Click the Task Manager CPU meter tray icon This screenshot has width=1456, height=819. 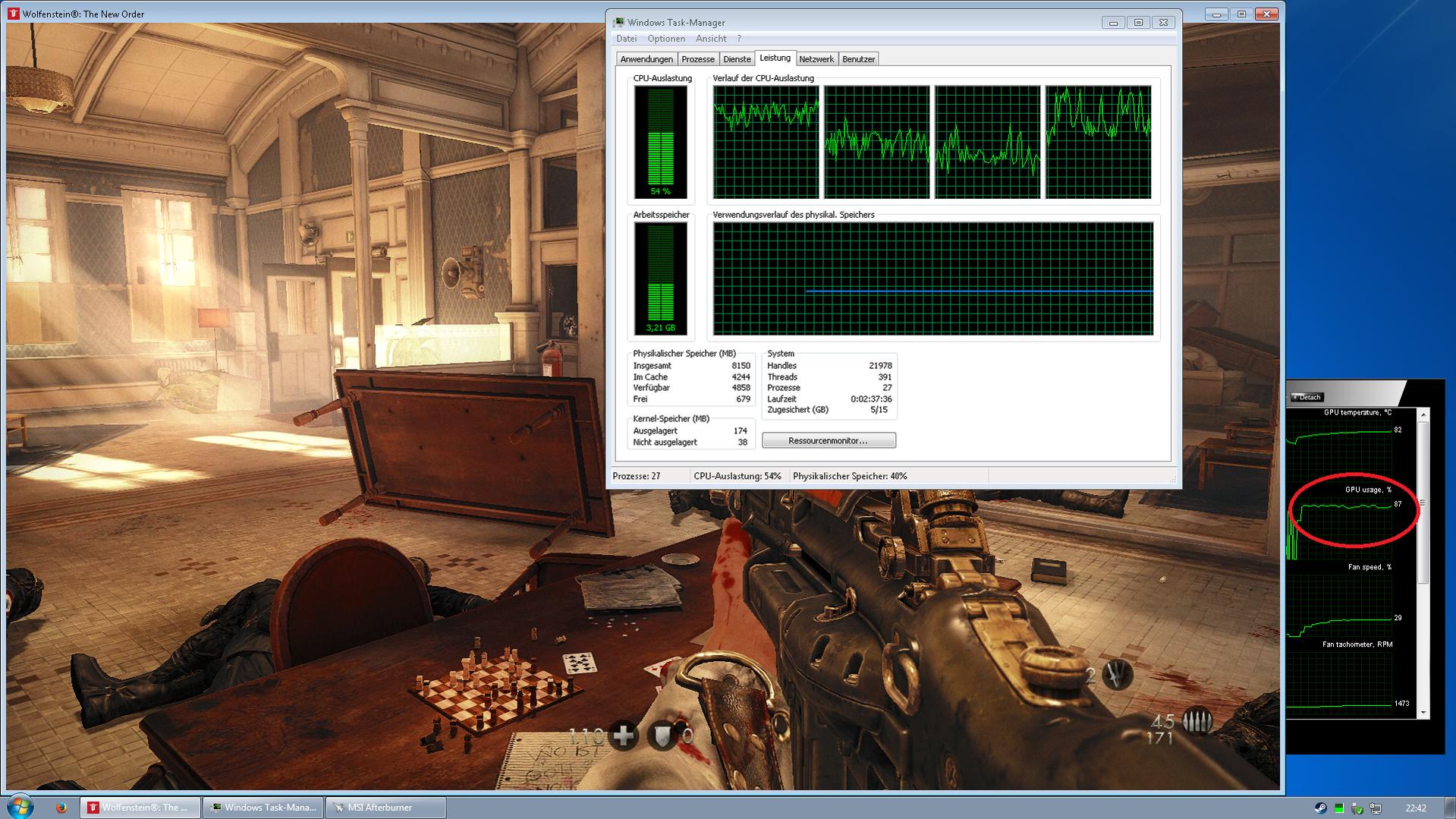1339,808
